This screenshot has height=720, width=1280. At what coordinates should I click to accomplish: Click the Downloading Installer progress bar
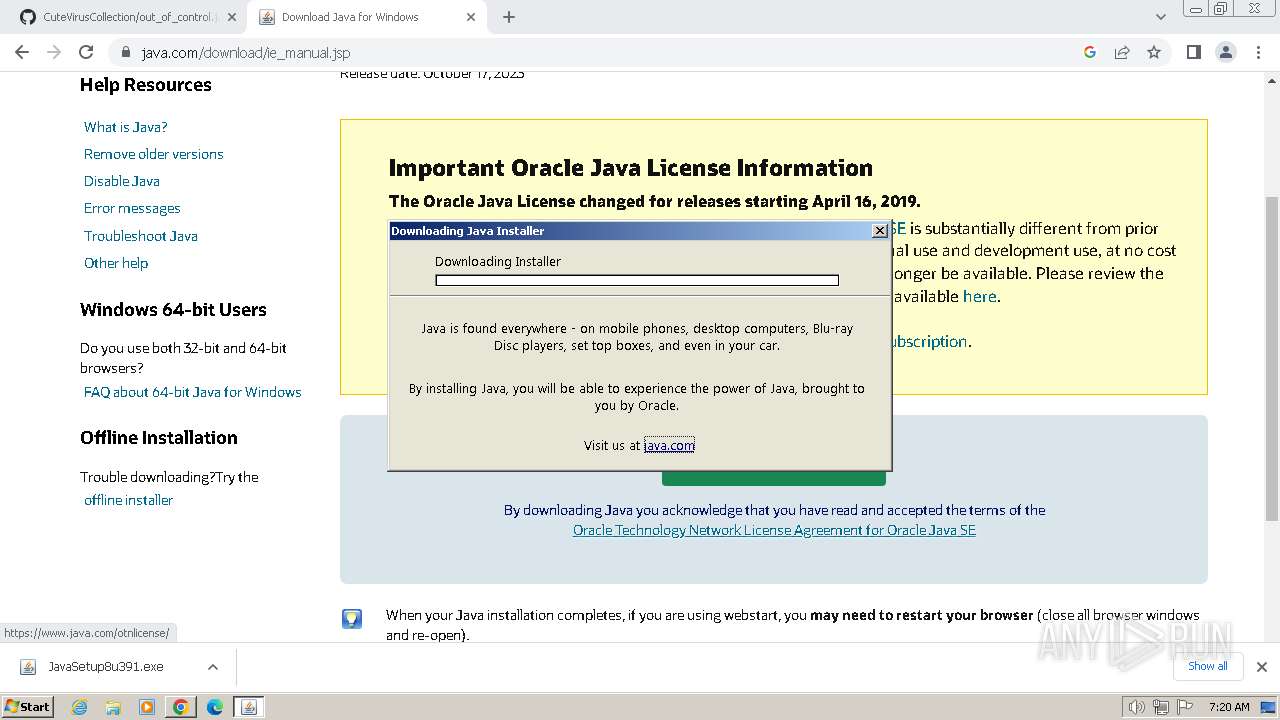[x=637, y=280]
